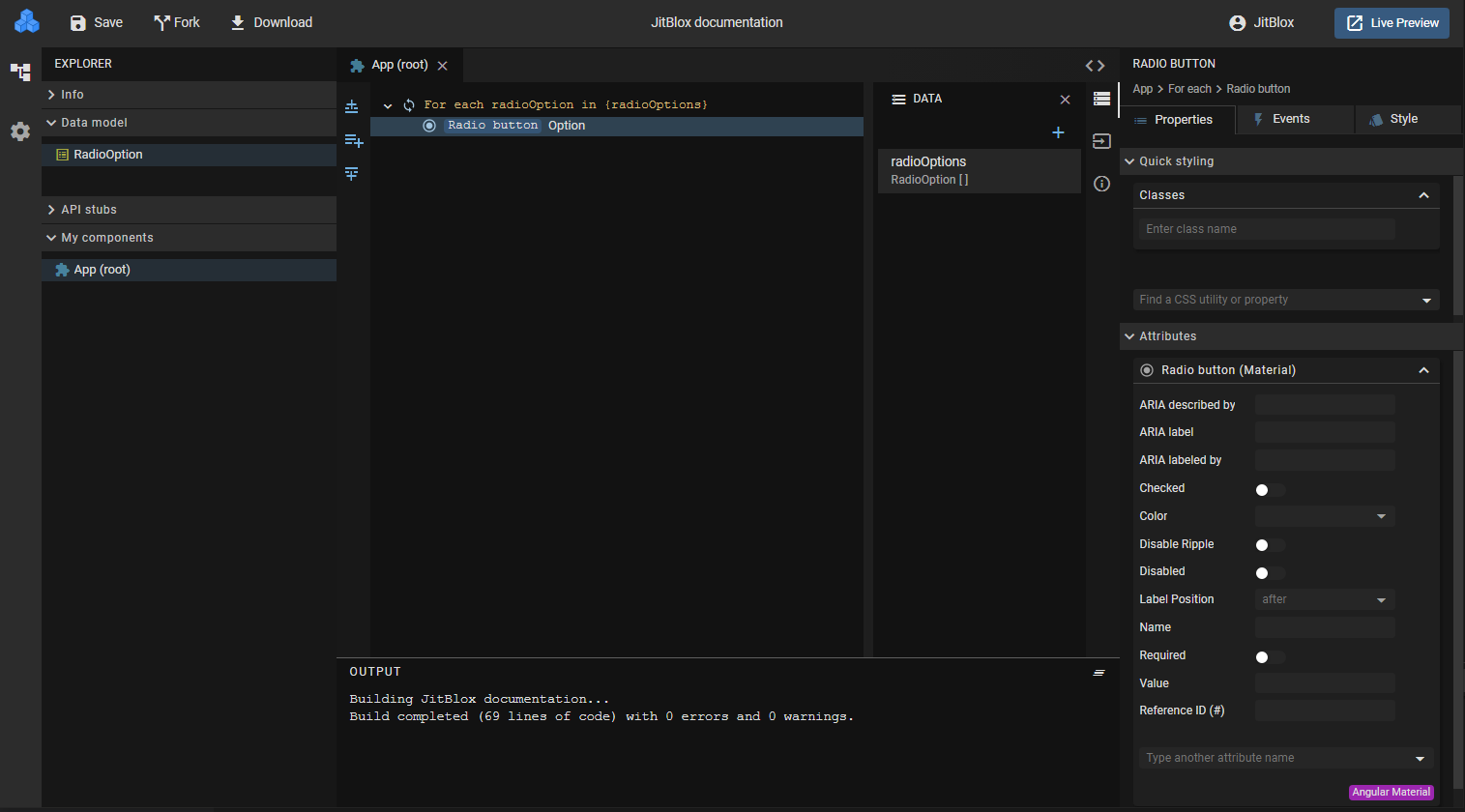Select the Radio button template row
Image resolution: width=1465 pixels, height=812 pixels.
(617, 126)
